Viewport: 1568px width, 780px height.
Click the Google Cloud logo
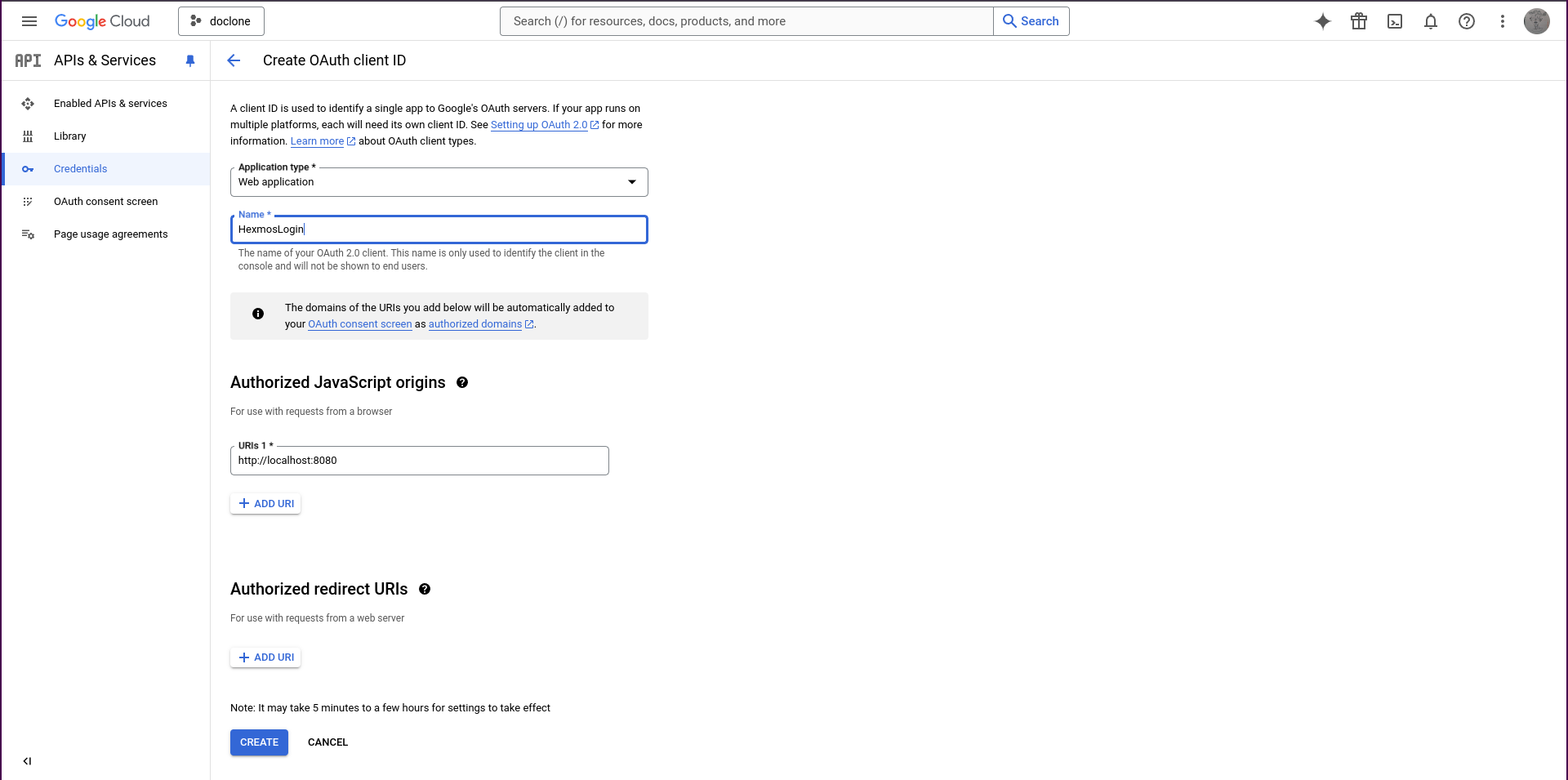tap(102, 21)
